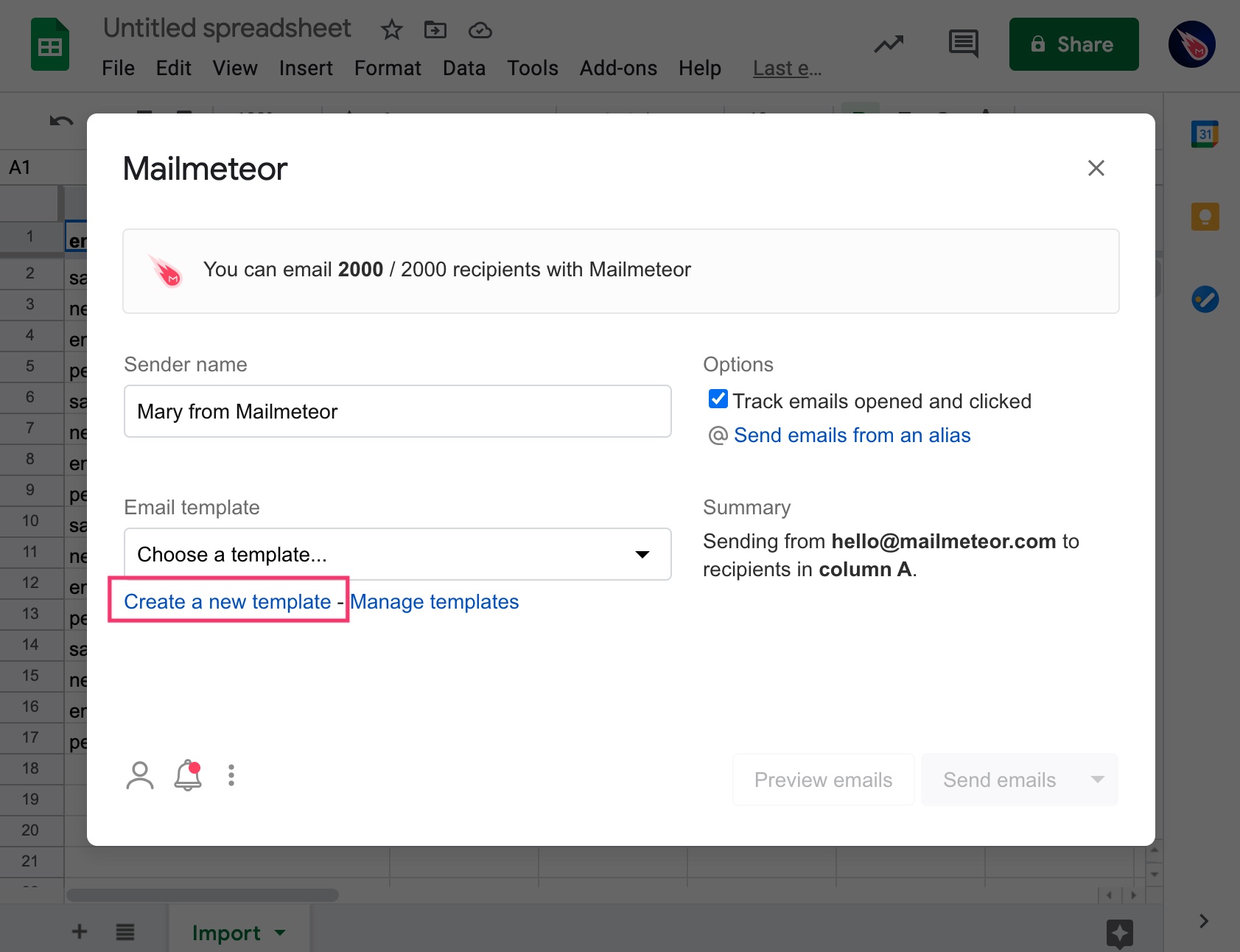This screenshot has height=952, width=1240.
Task: Expand the side panel chevron
Action: [x=1203, y=921]
